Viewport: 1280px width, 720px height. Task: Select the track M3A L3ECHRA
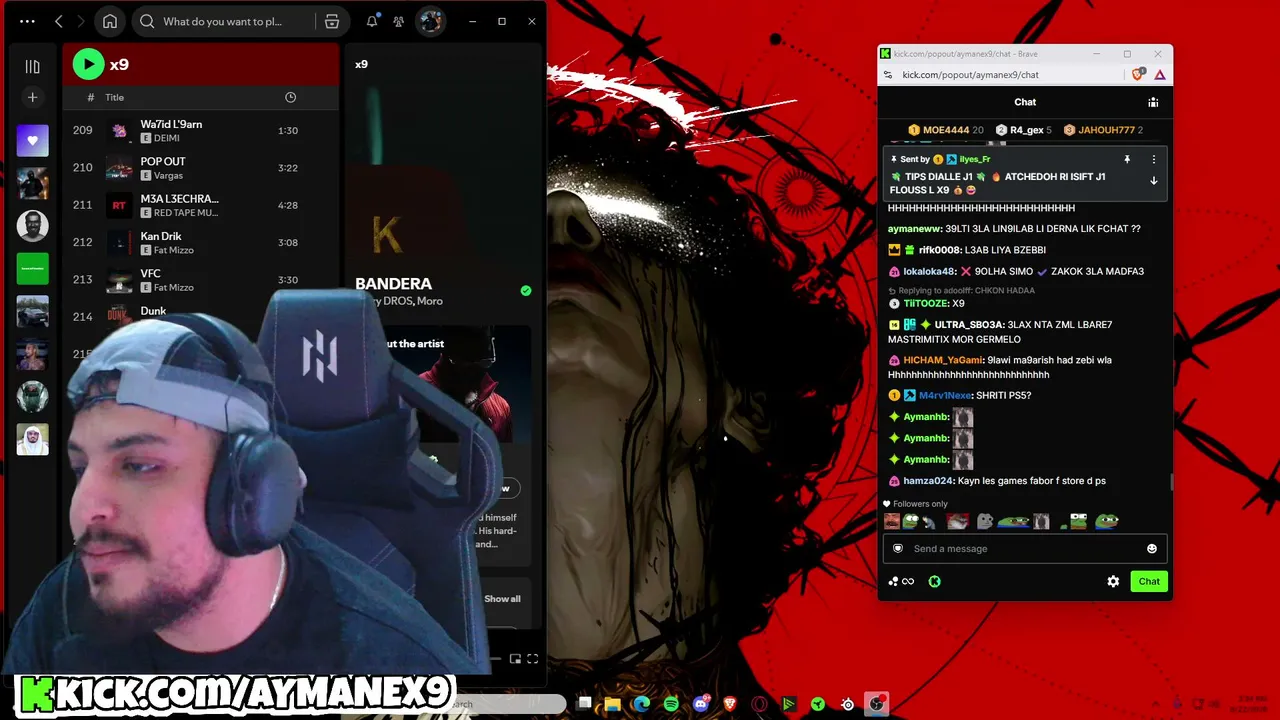pos(179,198)
